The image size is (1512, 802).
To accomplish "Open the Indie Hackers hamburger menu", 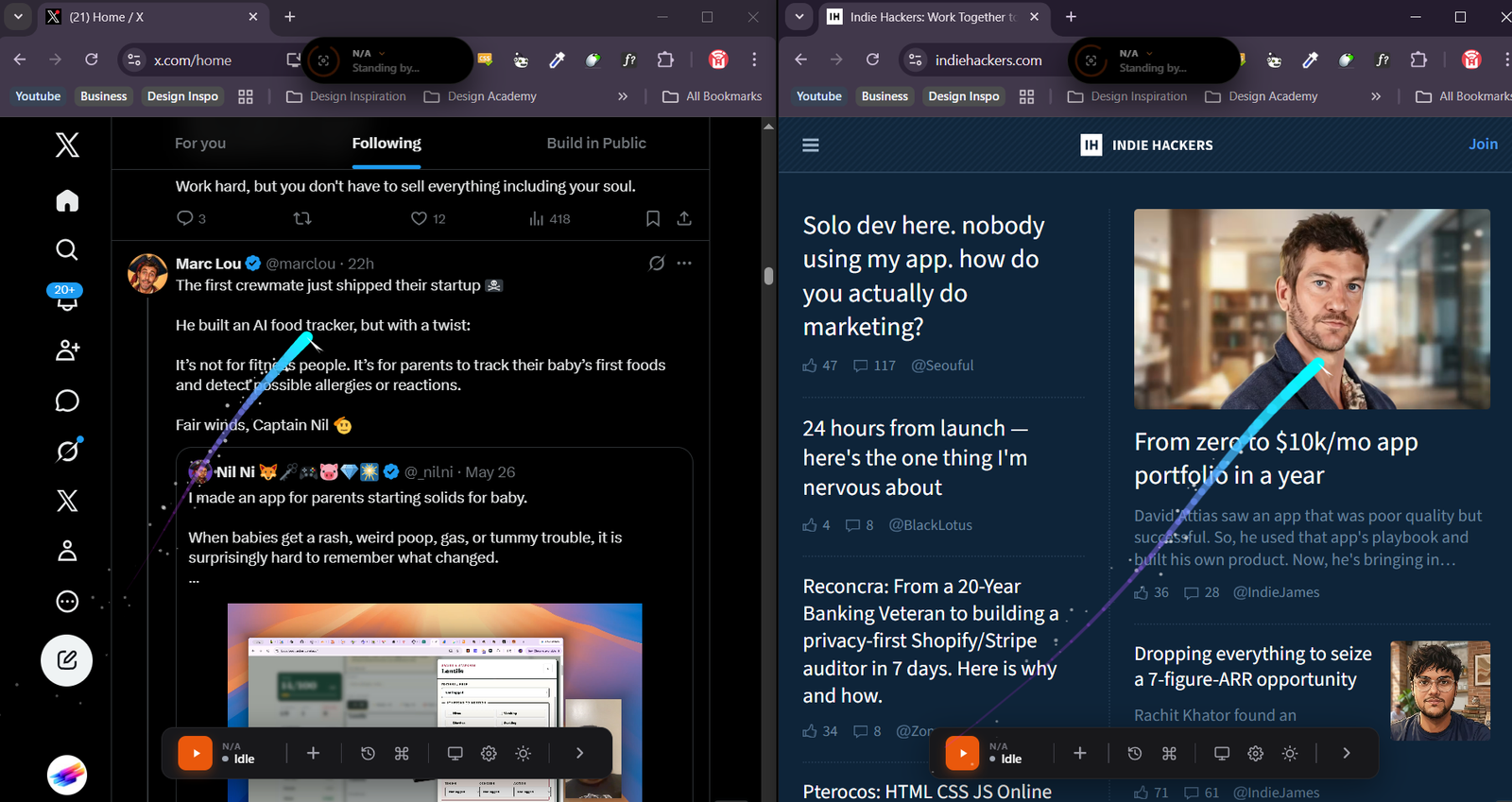I will (x=811, y=145).
